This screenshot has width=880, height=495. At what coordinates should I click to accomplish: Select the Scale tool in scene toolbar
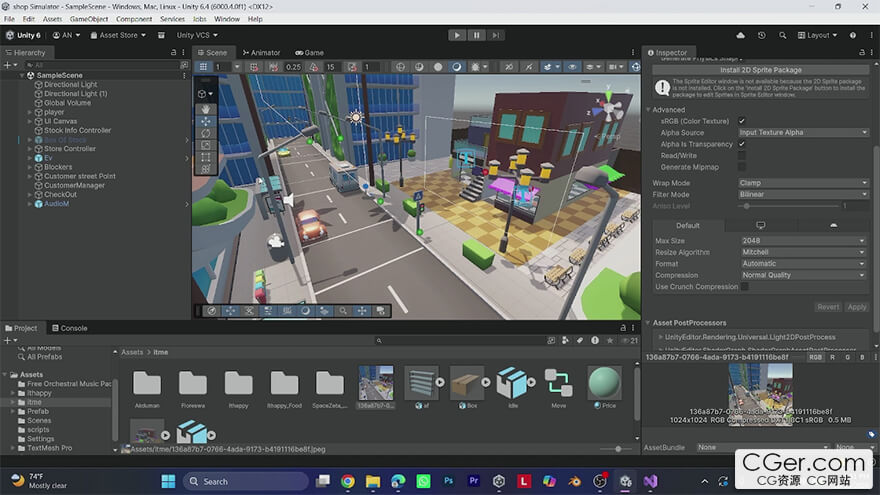point(206,145)
